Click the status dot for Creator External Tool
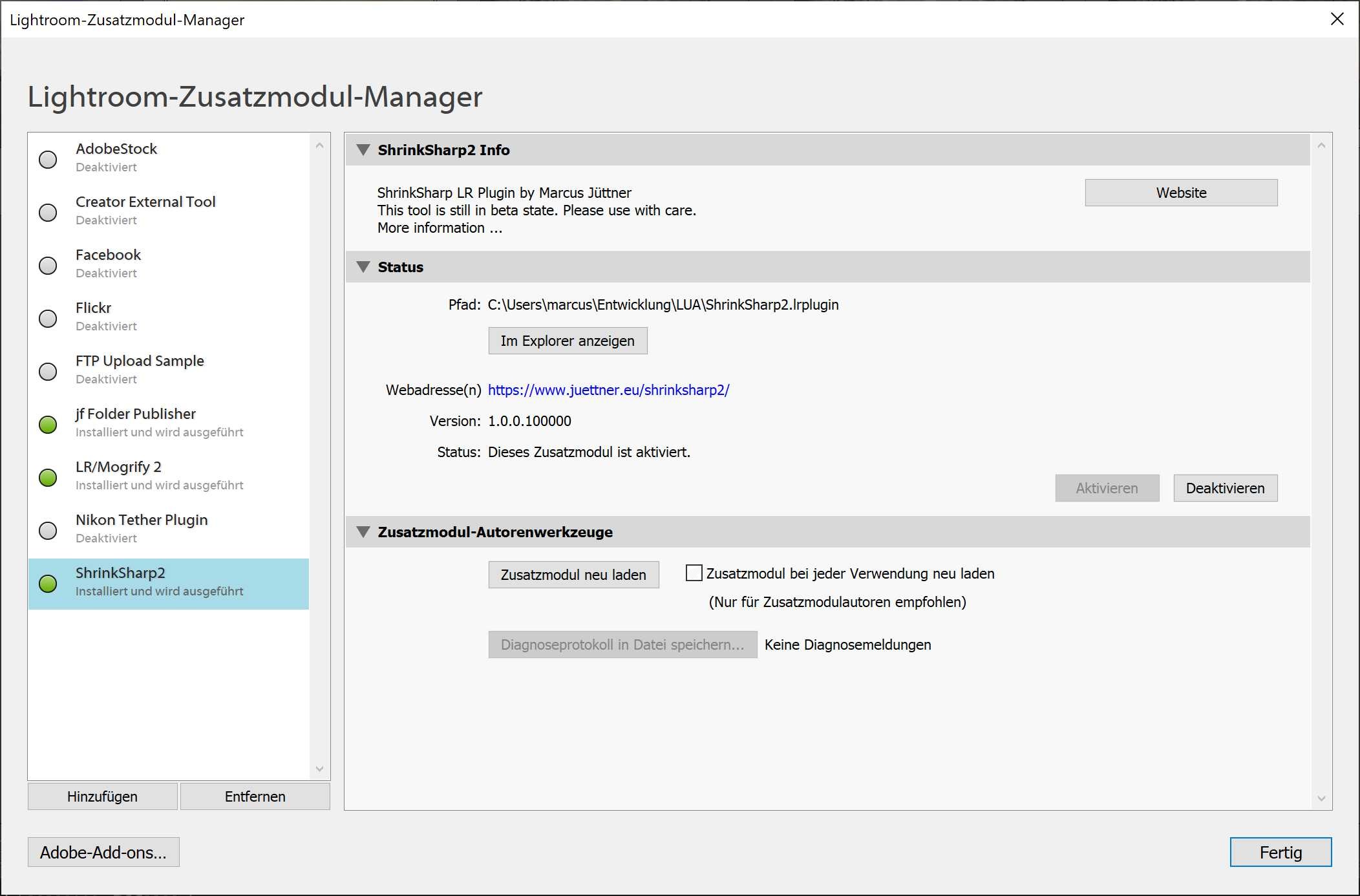1360x896 pixels. (x=48, y=213)
